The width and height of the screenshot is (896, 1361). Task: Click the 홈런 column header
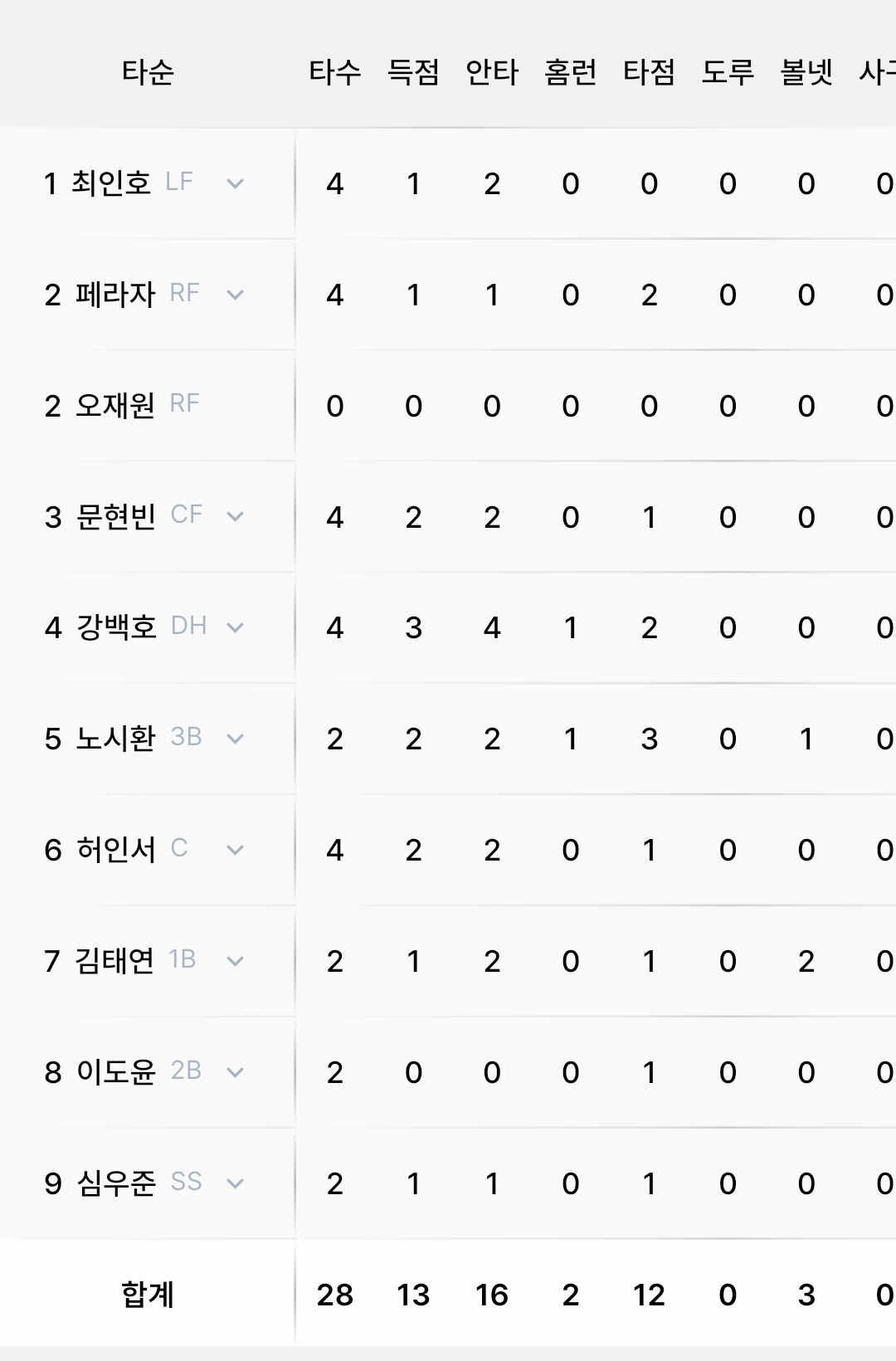click(571, 72)
